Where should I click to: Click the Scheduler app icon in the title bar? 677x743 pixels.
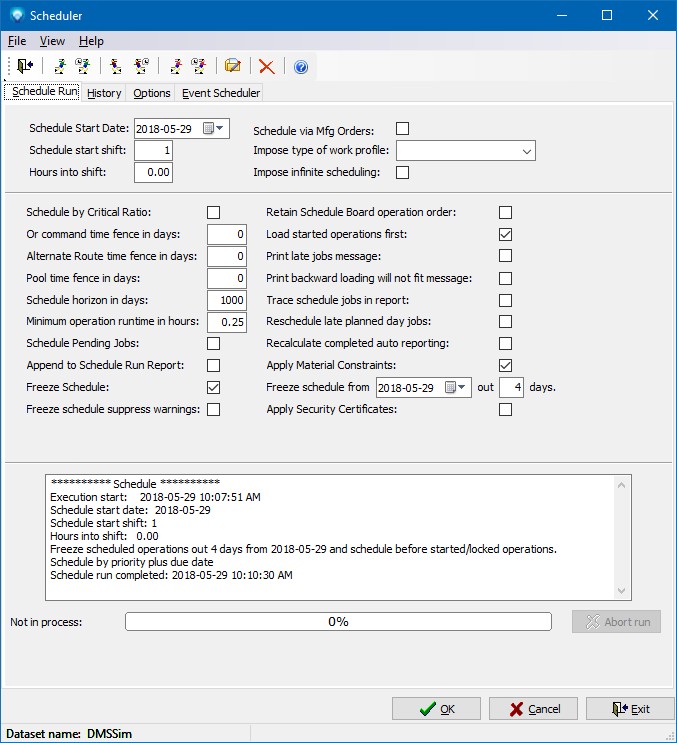[x=16, y=16]
